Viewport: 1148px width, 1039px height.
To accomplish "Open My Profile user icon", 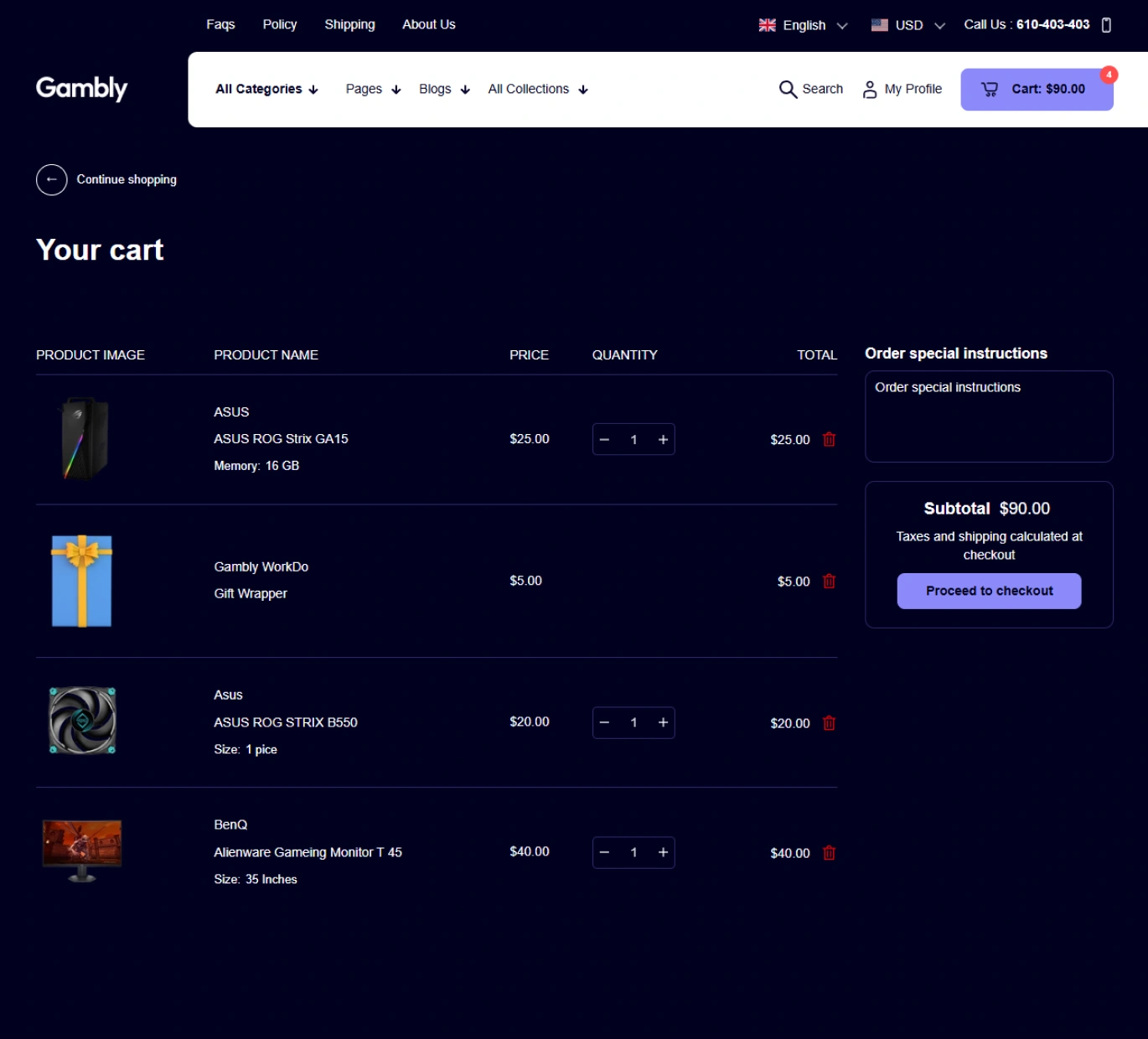I will tap(870, 89).
